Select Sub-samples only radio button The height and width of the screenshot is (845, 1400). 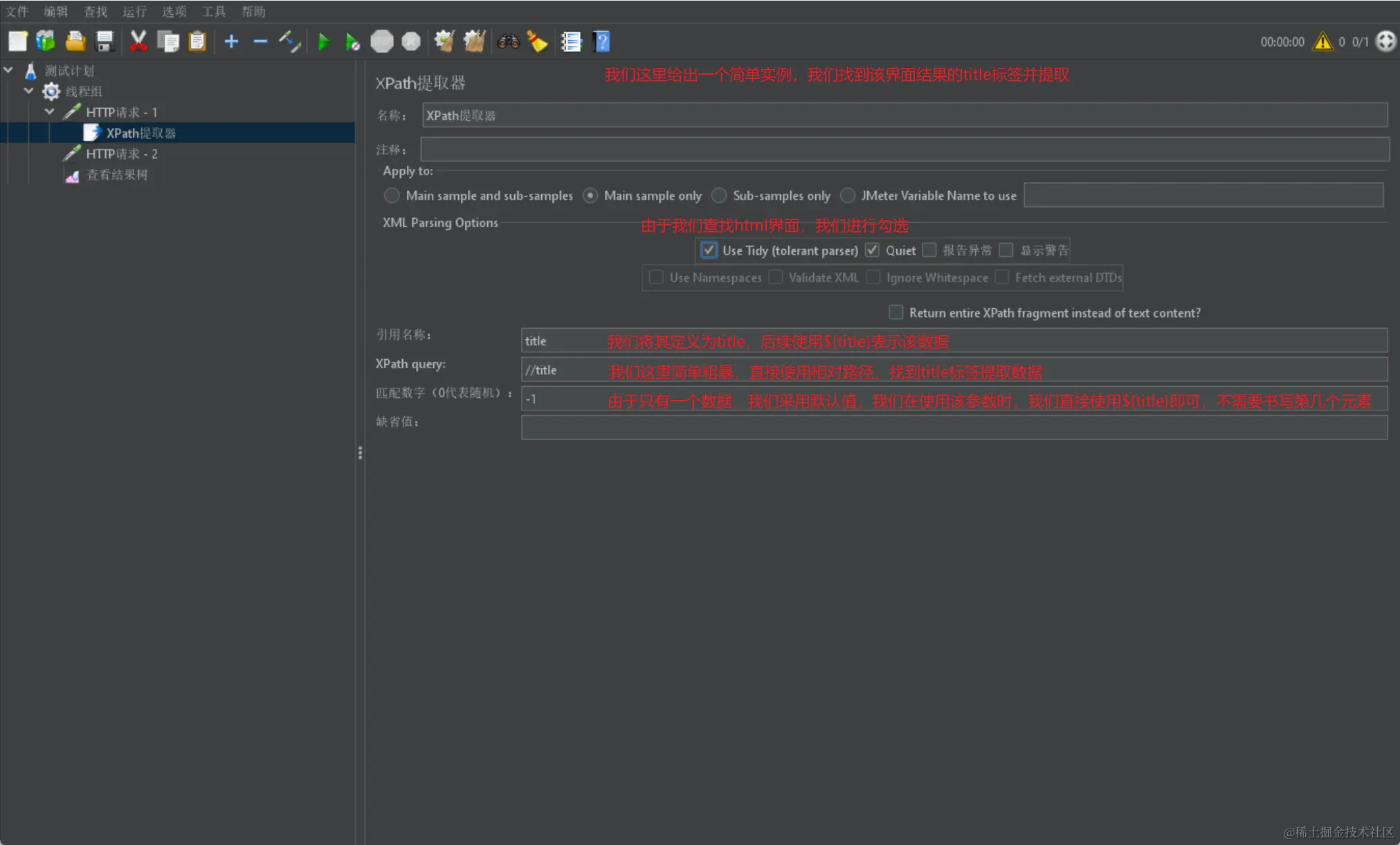tap(719, 195)
